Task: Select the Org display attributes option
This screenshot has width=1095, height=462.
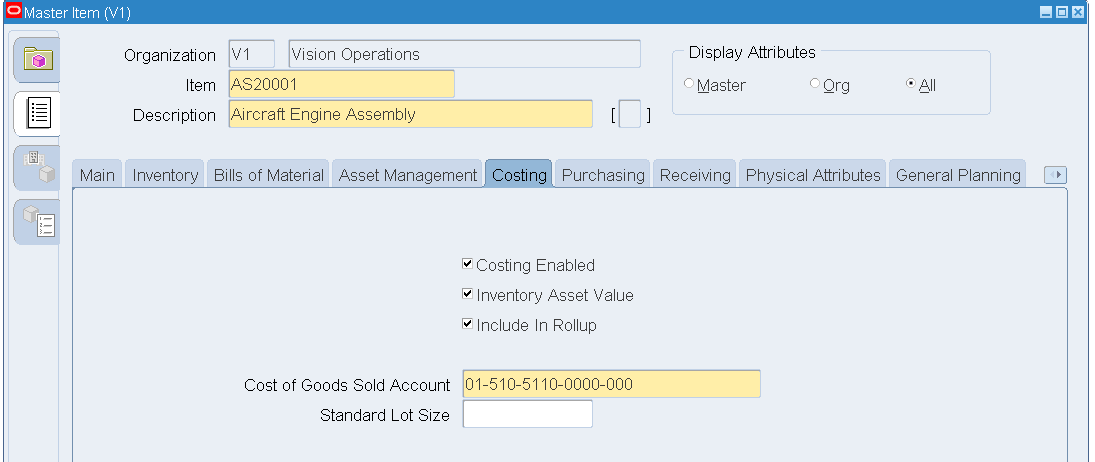Action: [815, 83]
